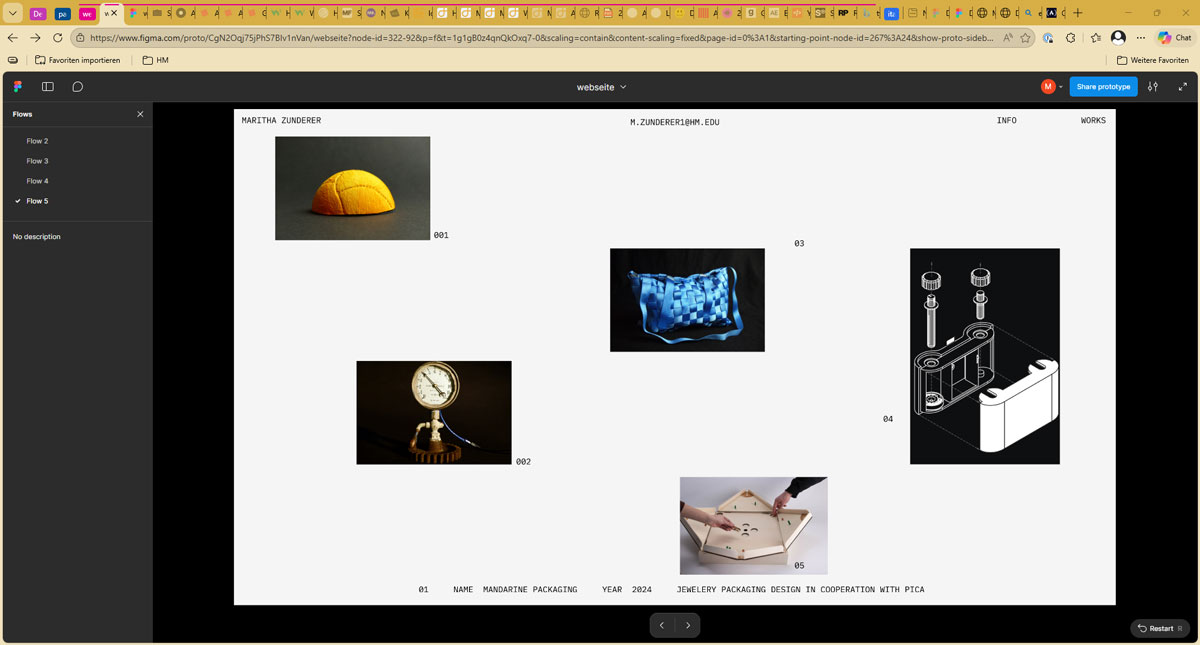The height and width of the screenshot is (645, 1200).
Task: Select Flow 2 in the flows list
Action: [37, 141]
